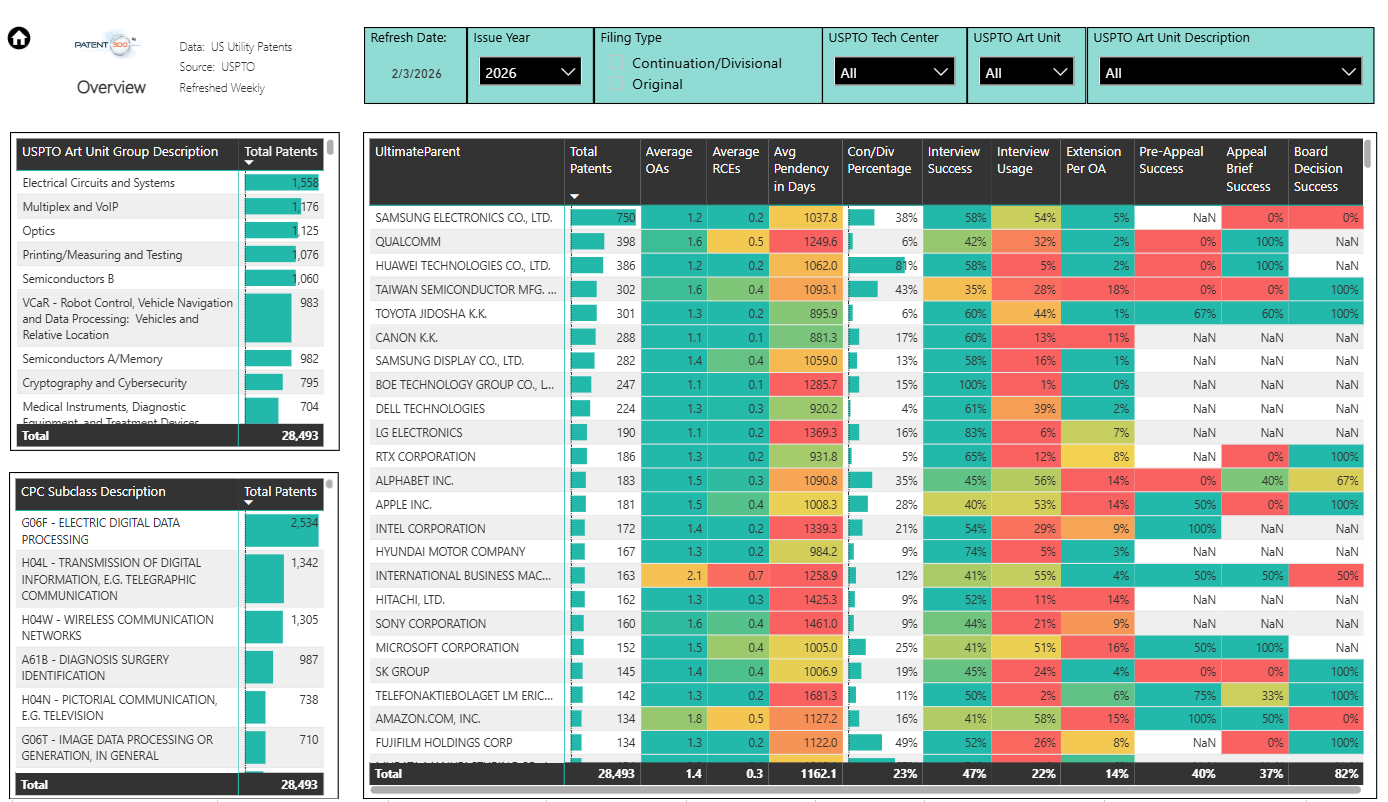Select the Overview page label
This screenshot has width=1388, height=802.
[x=110, y=87]
